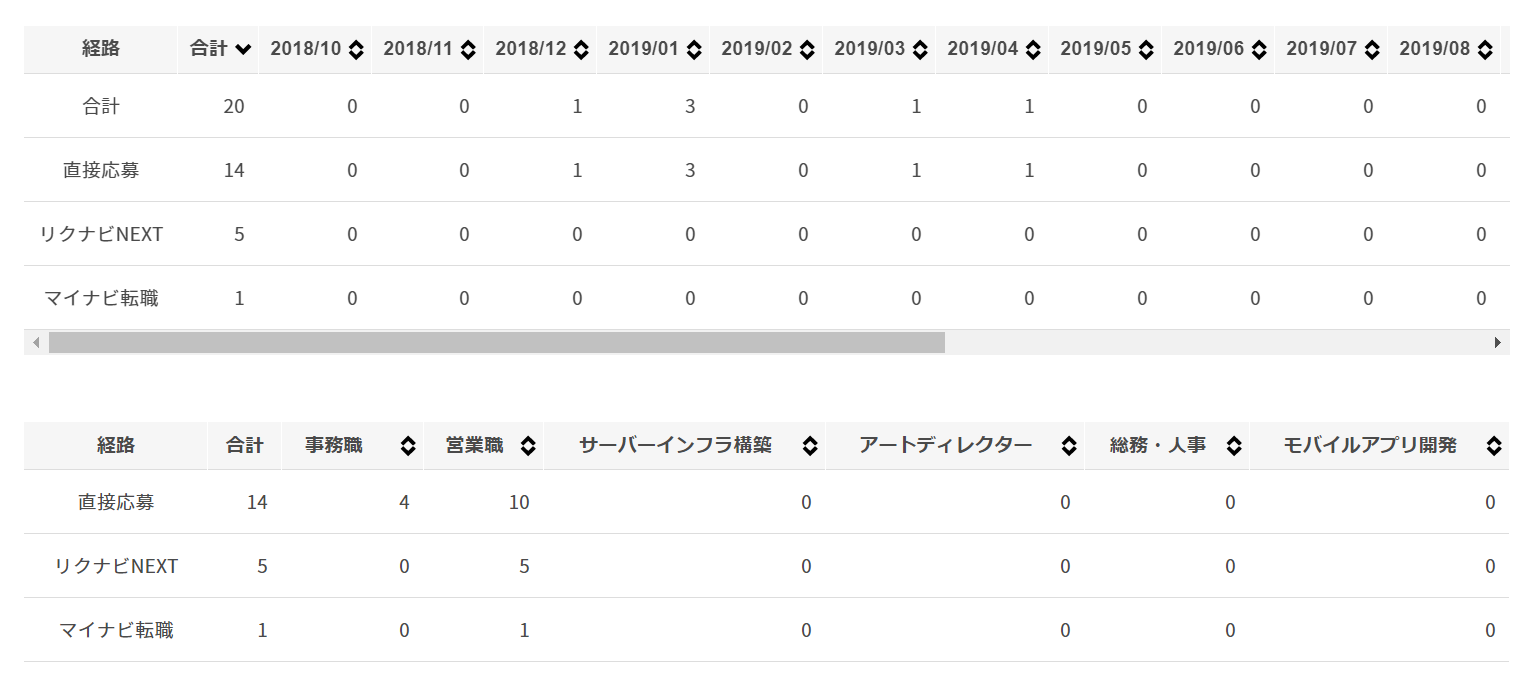Screen dimensions: 1539x692
Task: Click モバイルアプリ開発 sort icon
Action: pyautogui.click(x=1494, y=446)
